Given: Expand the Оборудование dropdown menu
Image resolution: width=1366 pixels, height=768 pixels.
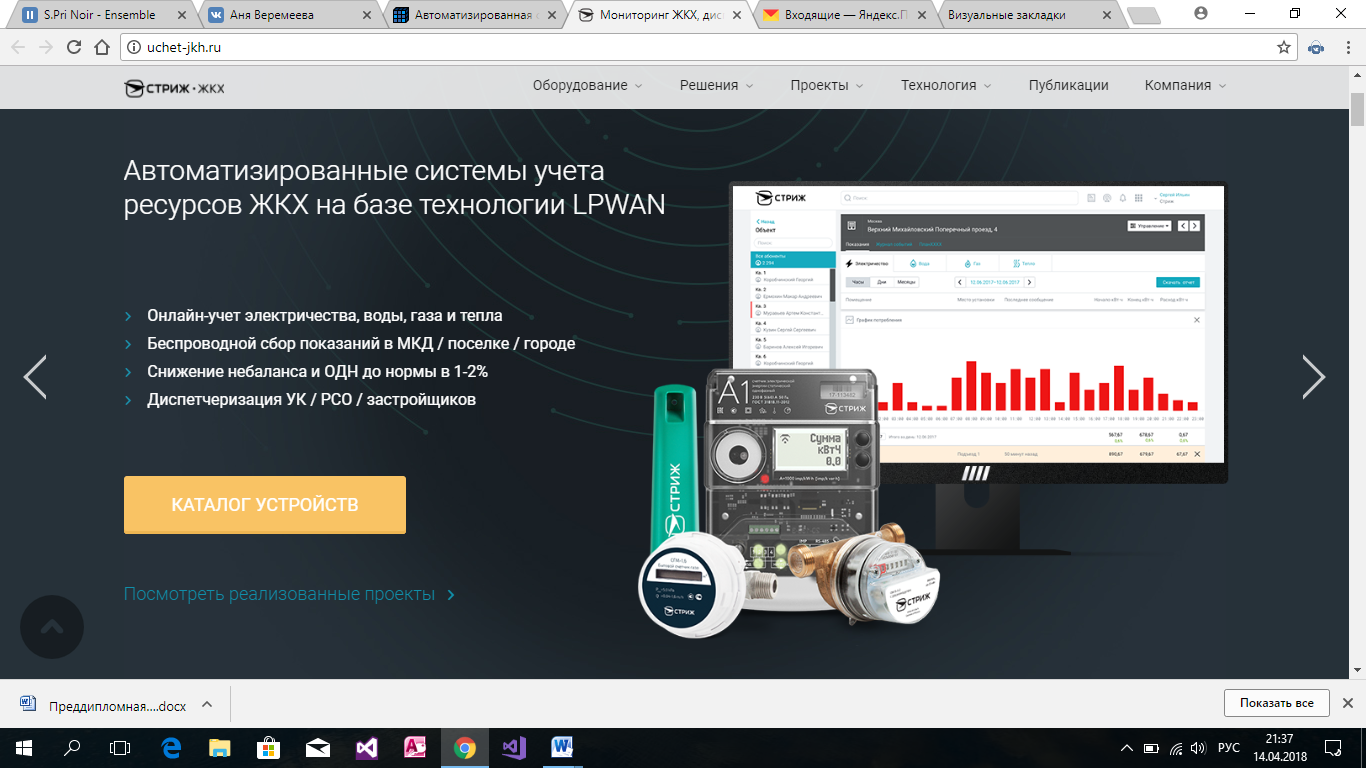Looking at the screenshot, I should [587, 86].
